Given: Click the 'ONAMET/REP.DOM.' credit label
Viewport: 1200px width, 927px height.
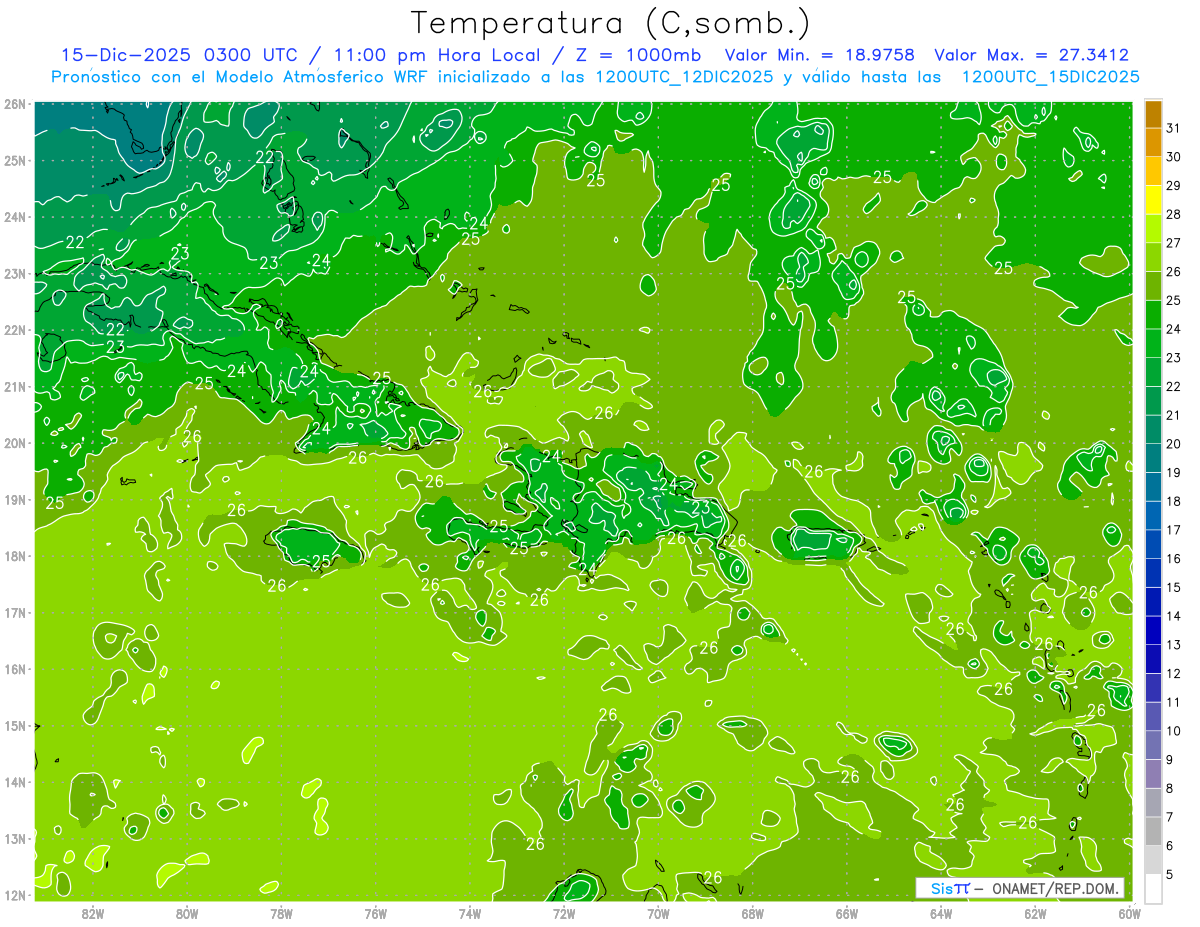Looking at the screenshot, I should [x=1057, y=888].
